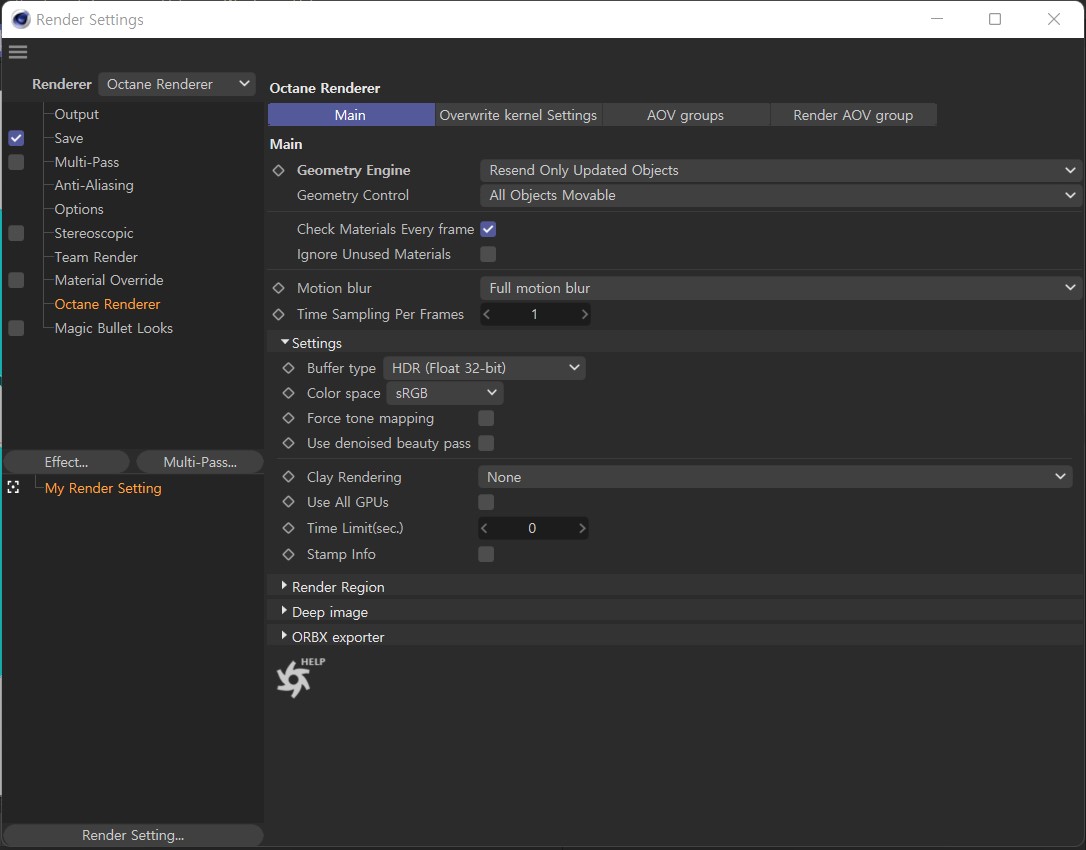Switch to Render AOV group tab
Image resolution: width=1086 pixels, height=850 pixels.
tap(853, 115)
